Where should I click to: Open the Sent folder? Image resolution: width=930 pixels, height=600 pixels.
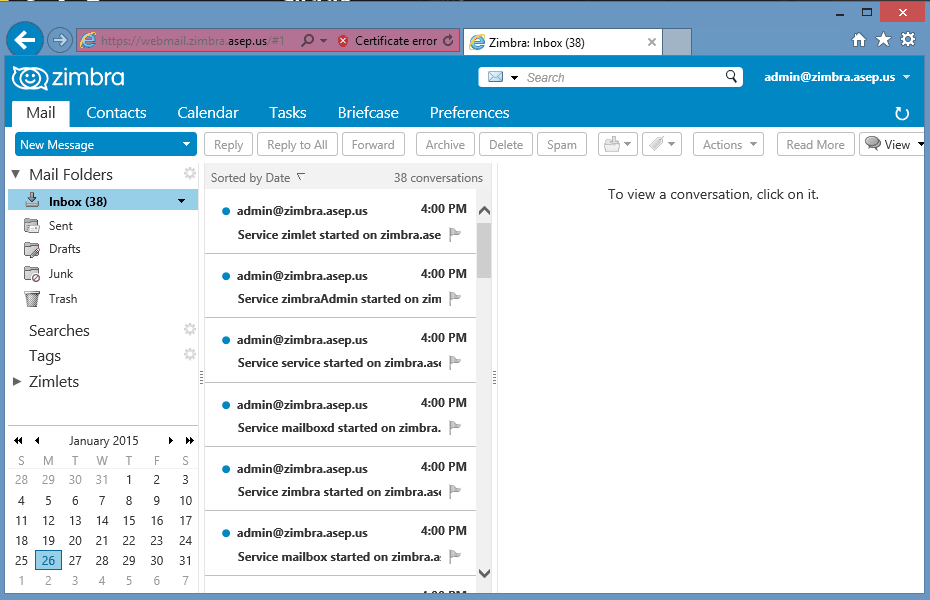tap(60, 225)
